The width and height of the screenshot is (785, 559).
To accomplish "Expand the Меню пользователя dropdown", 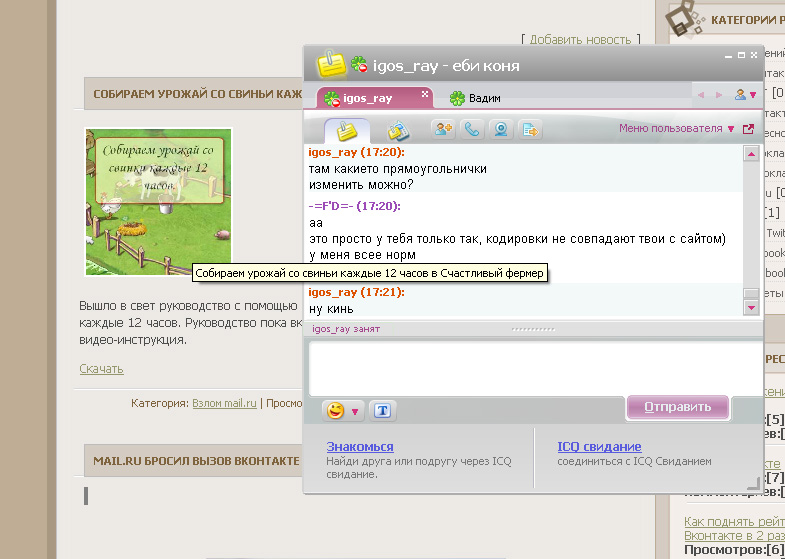I will click(x=676, y=128).
